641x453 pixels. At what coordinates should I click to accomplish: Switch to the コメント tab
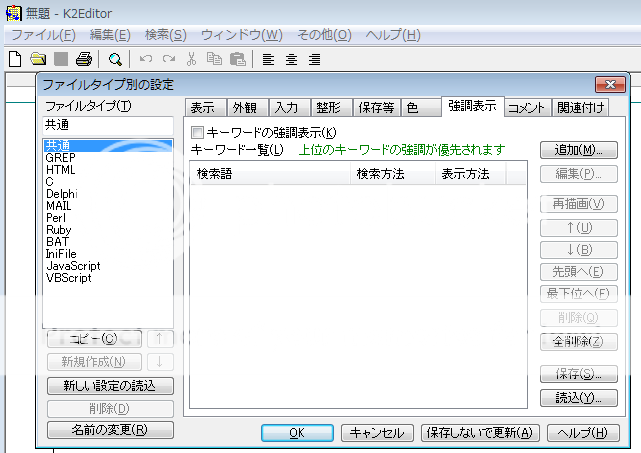point(527,108)
